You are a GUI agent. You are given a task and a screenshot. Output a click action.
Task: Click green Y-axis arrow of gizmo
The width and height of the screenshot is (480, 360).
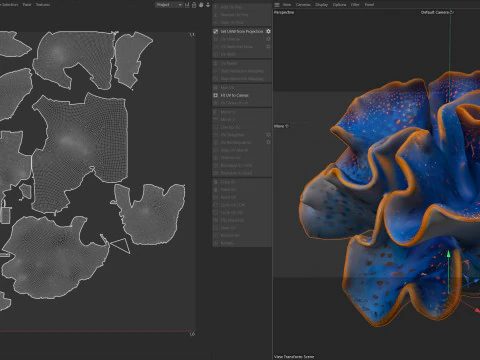(449, 254)
